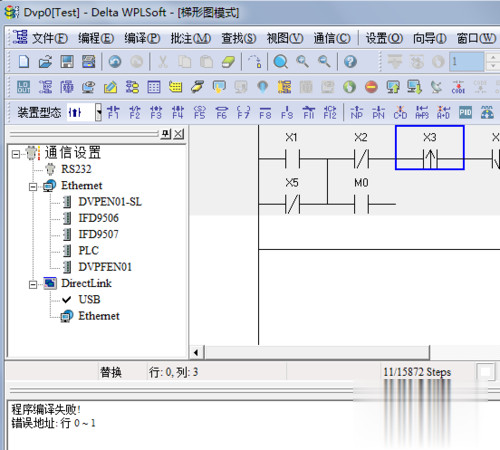Click the magnifier Find icon
500x450 pixels.
pyautogui.click(x=281, y=62)
